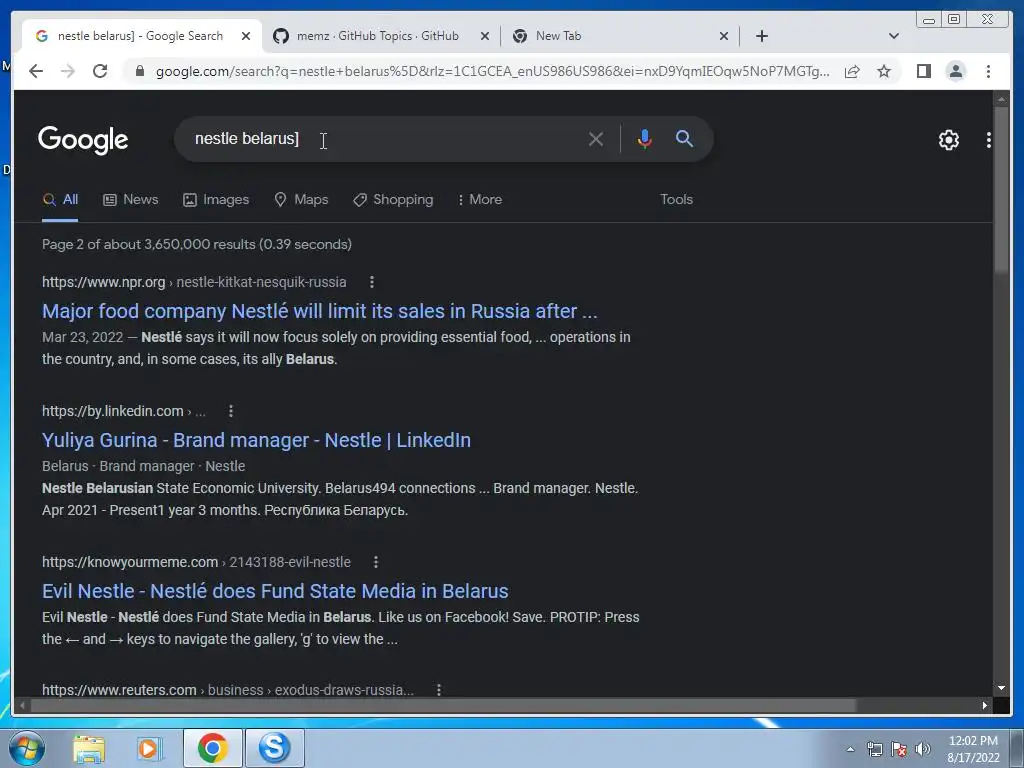This screenshot has height=768, width=1024.
Task: Show hidden system tray icons
Action: coord(850,749)
